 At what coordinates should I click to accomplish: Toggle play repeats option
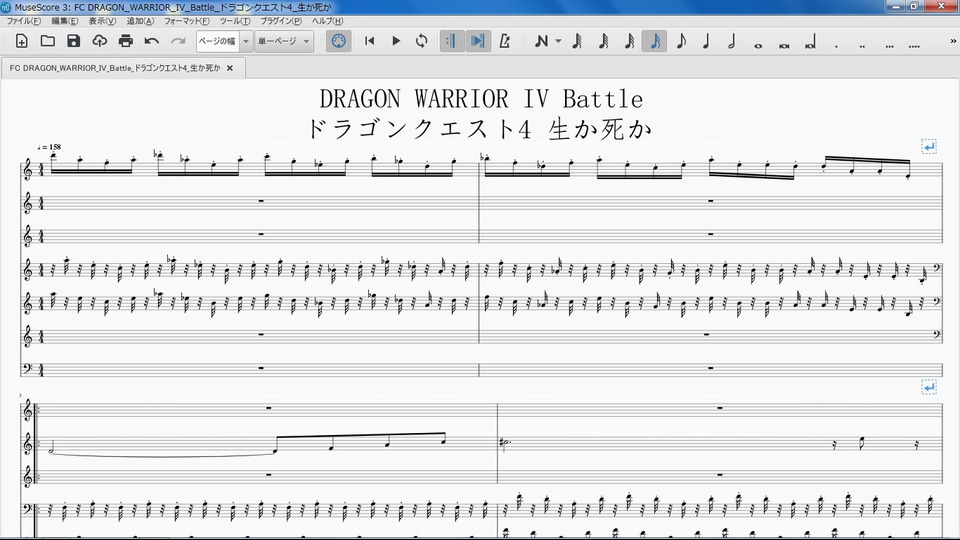451,41
